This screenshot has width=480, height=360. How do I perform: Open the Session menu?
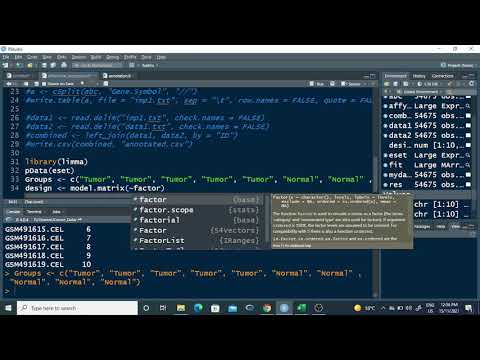point(79,57)
